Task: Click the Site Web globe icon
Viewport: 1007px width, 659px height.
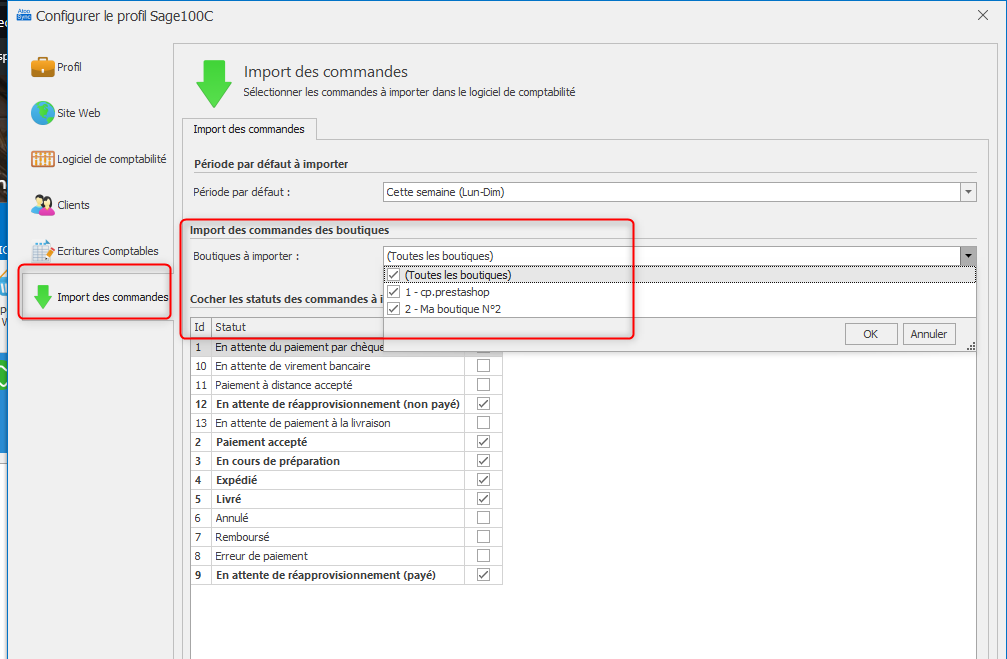Action: coord(42,113)
